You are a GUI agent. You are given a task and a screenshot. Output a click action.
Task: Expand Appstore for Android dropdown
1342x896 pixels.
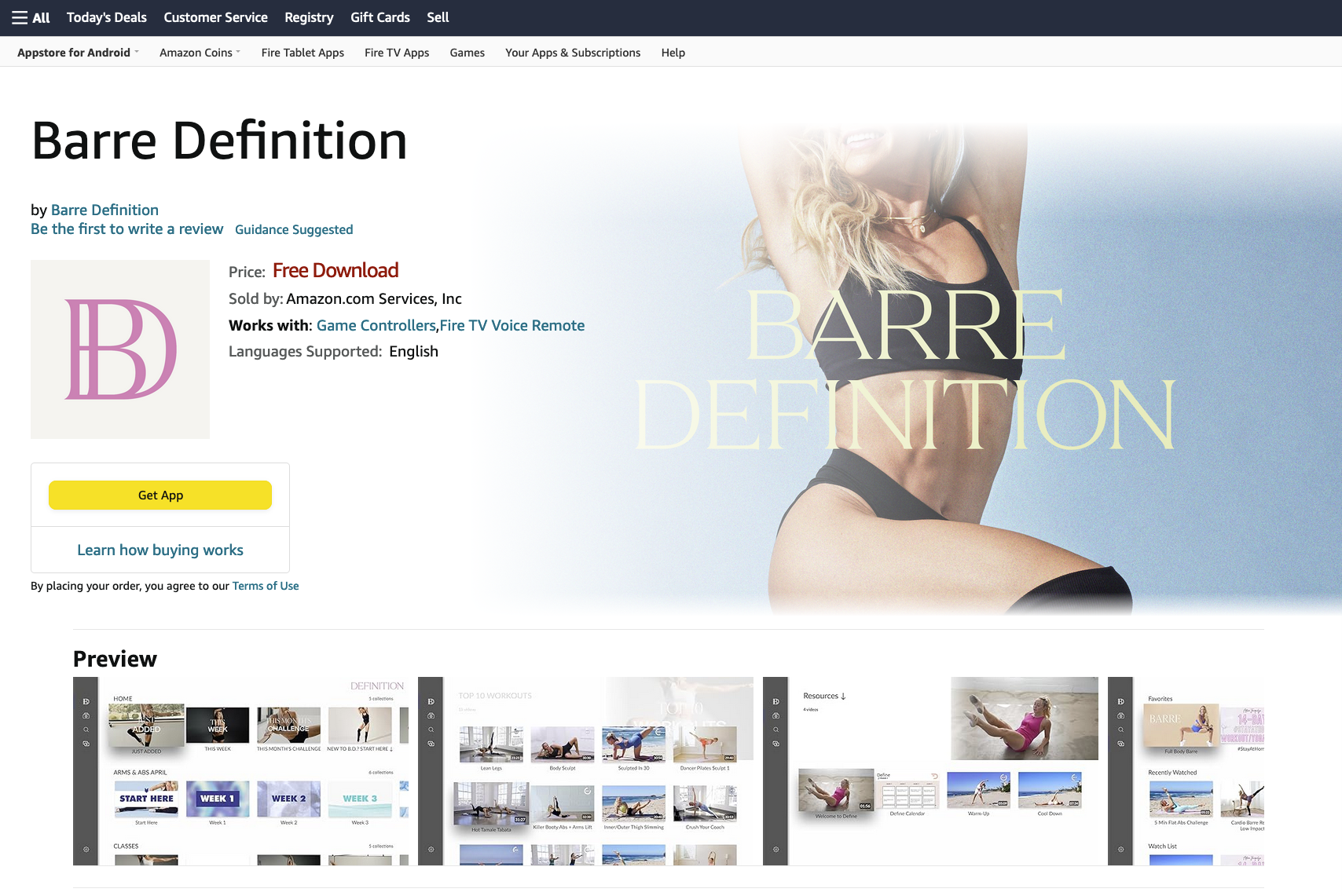[78, 53]
